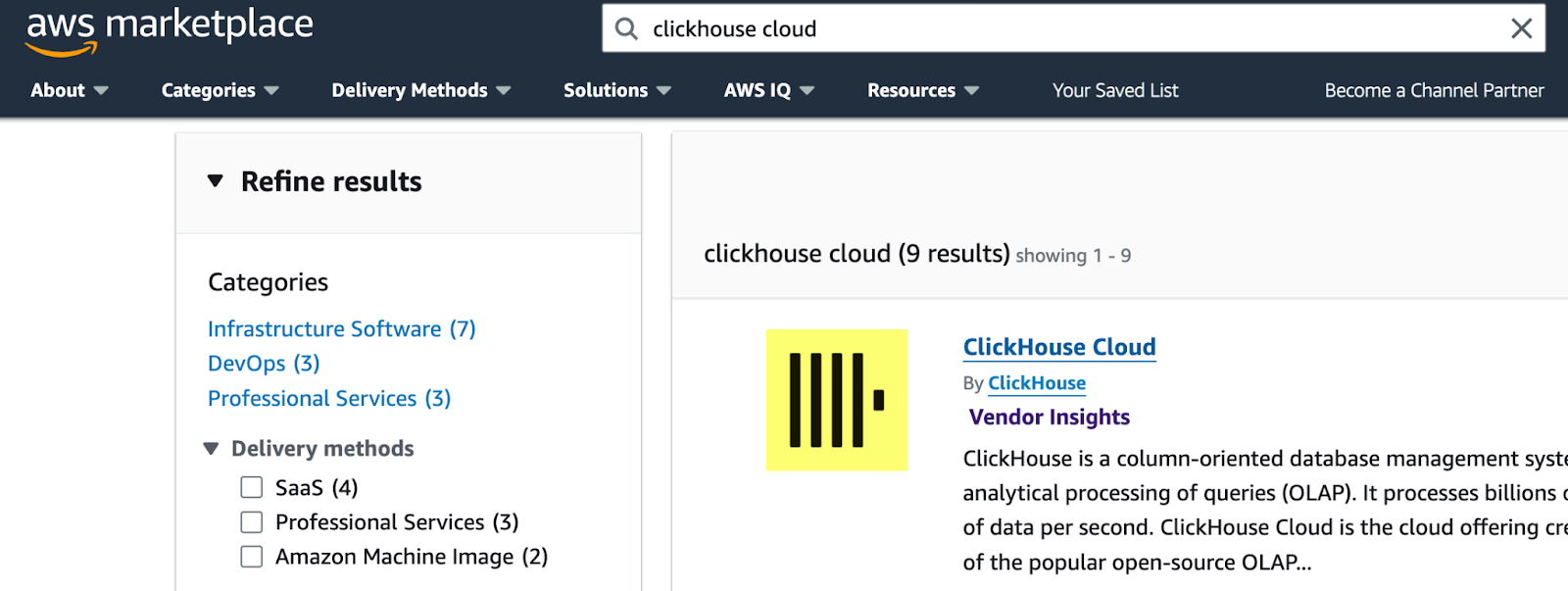Image resolution: width=1568 pixels, height=591 pixels.
Task: Click Become a Channel Partner
Action: click(1434, 90)
